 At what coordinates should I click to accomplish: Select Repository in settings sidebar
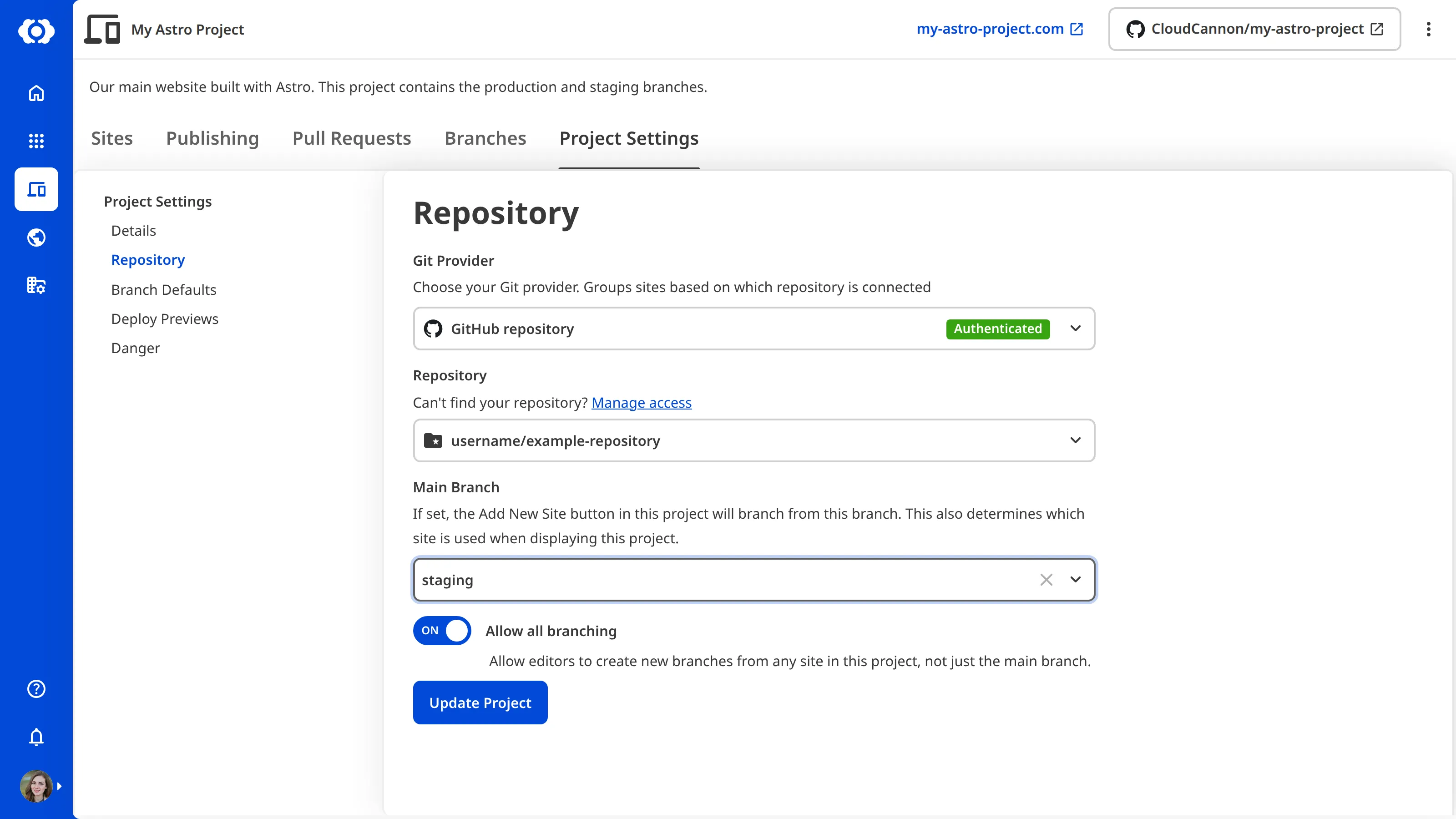[148, 260]
